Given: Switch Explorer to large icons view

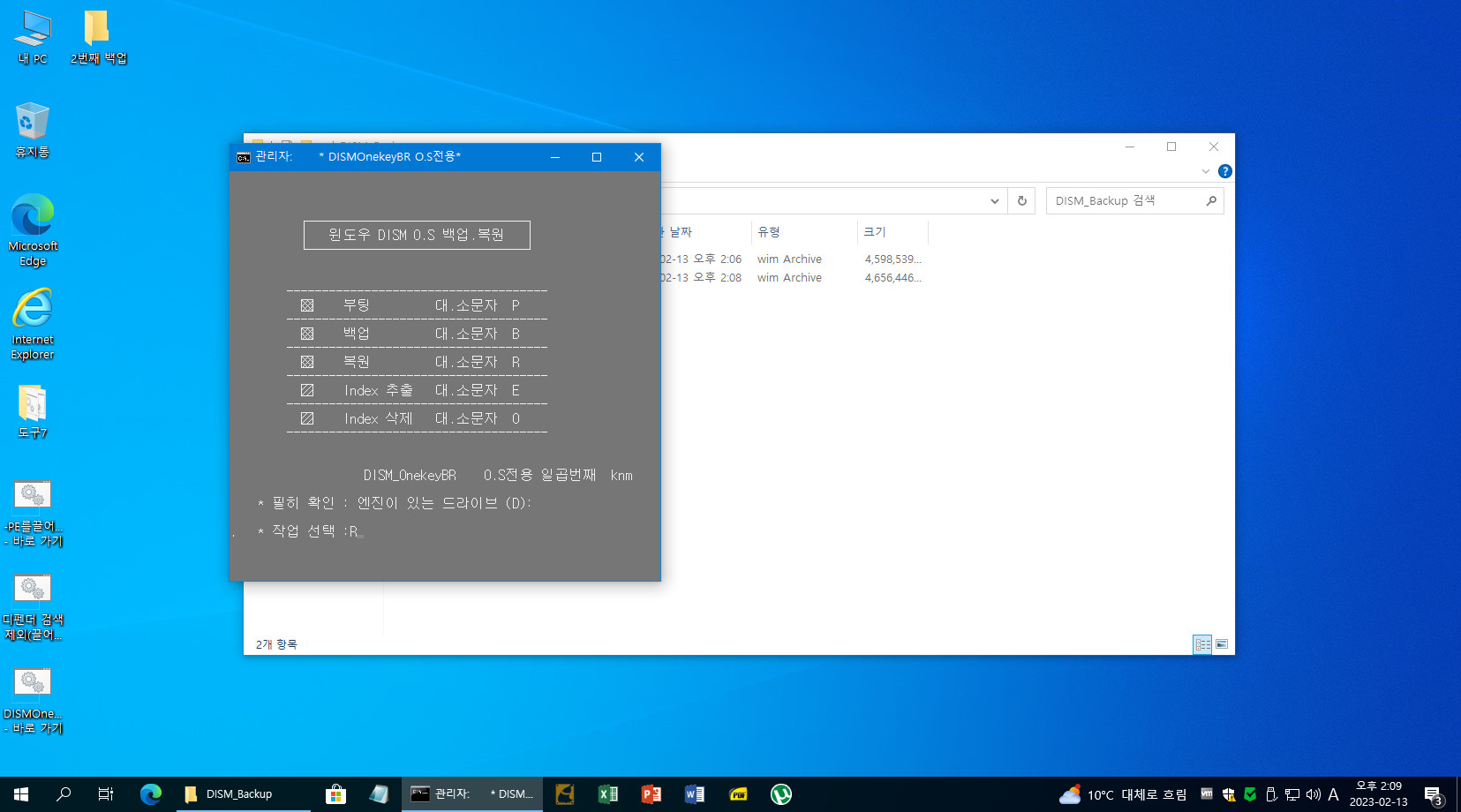Looking at the screenshot, I should [1222, 644].
